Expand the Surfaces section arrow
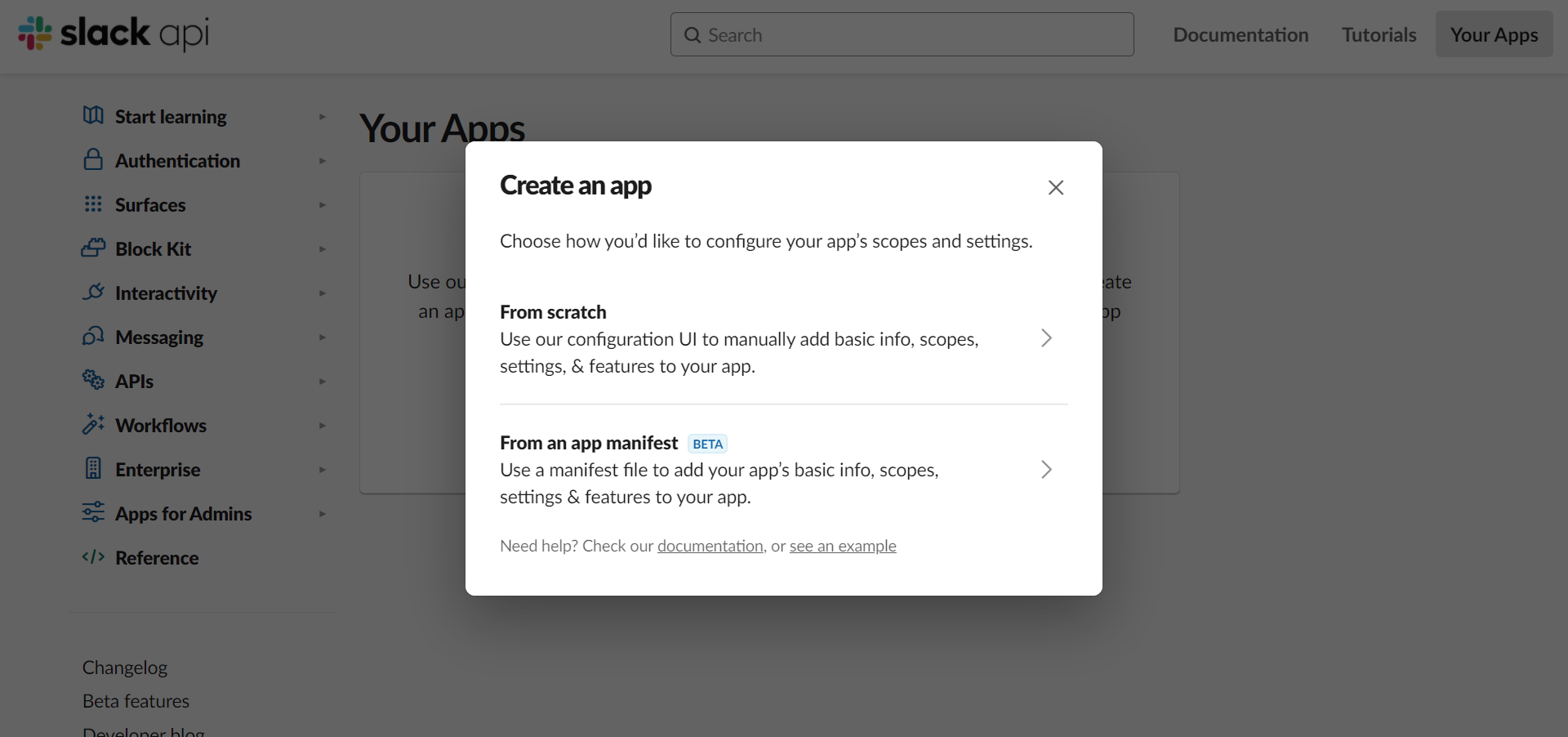1568x737 pixels. (x=323, y=205)
